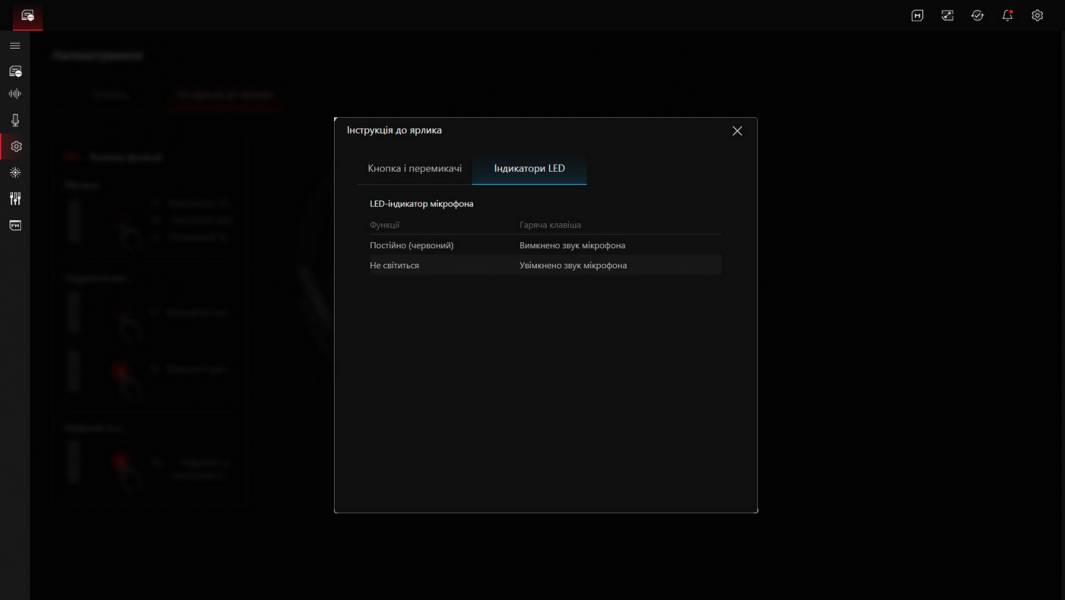Click the dialog title Інструкція до ярлика
This screenshot has height=600, width=1065.
coord(394,130)
